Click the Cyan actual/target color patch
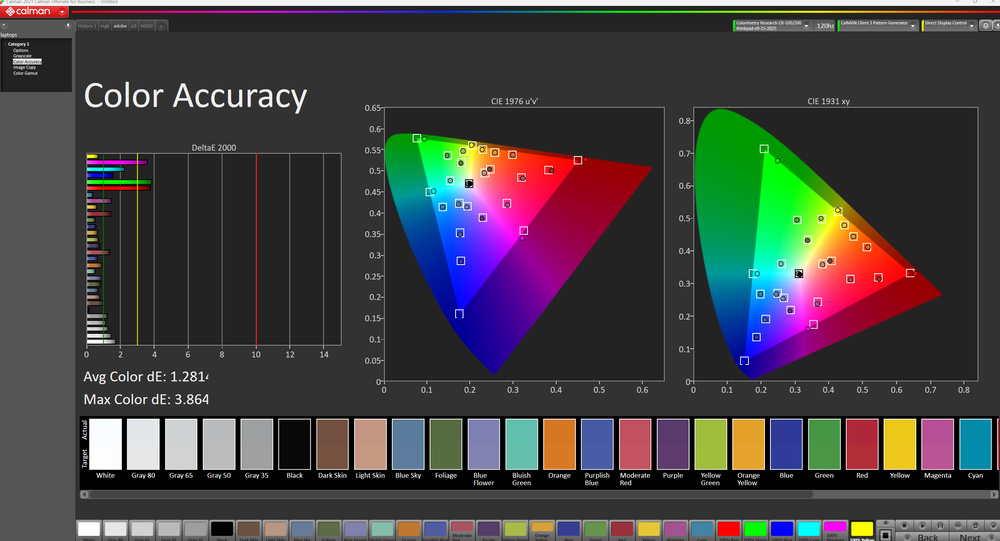The width and height of the screenshot is (1000, 541). 975,444
